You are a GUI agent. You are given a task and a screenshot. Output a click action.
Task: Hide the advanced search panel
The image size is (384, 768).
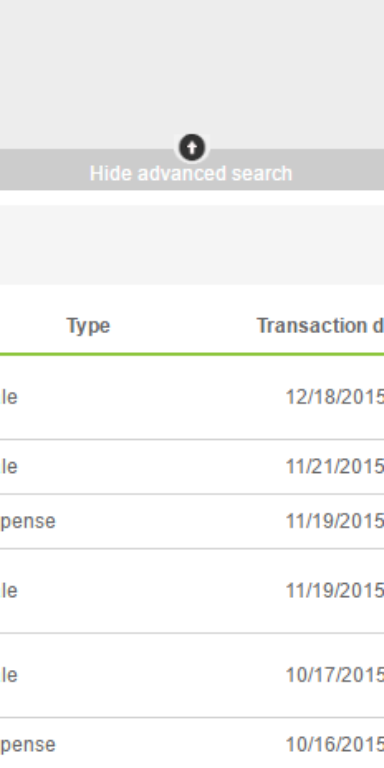(191, 173)
